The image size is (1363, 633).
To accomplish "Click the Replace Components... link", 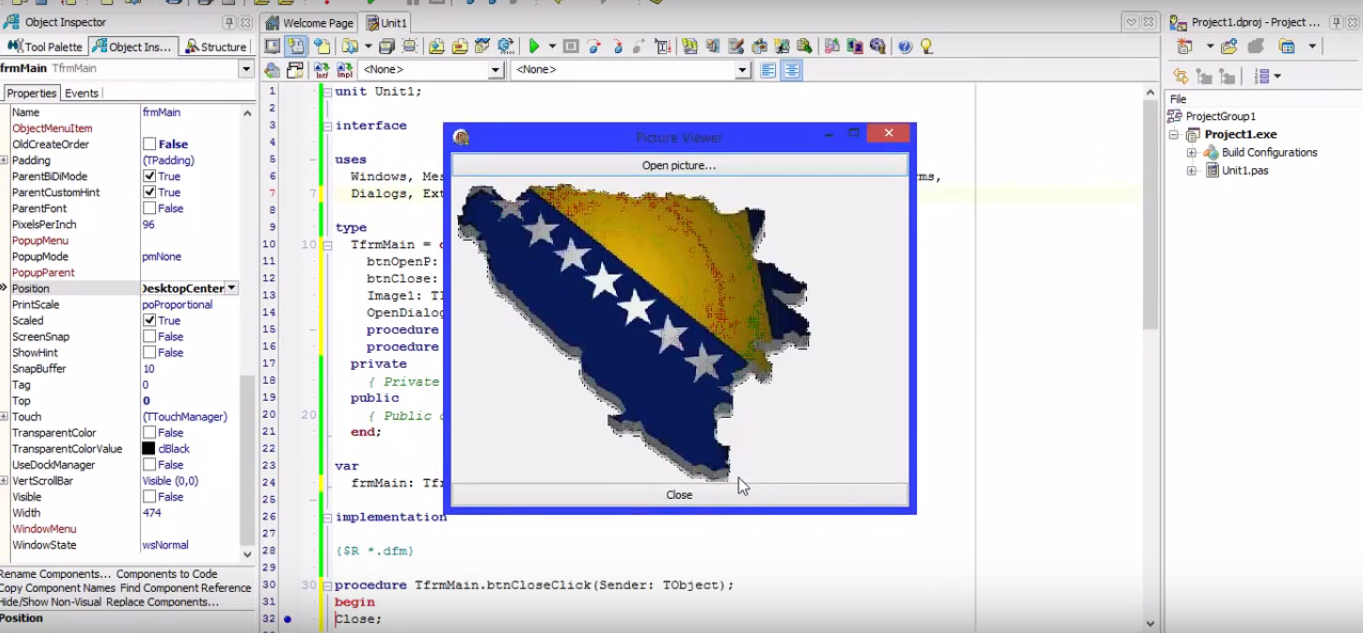I will point(162,602).
